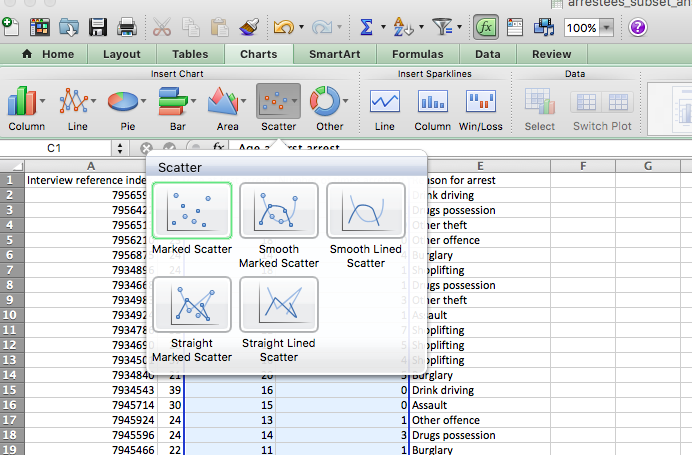Select Straight Lined Scatter chart type
Viewport: 692px width, 455px height.
tap(278, 305)
